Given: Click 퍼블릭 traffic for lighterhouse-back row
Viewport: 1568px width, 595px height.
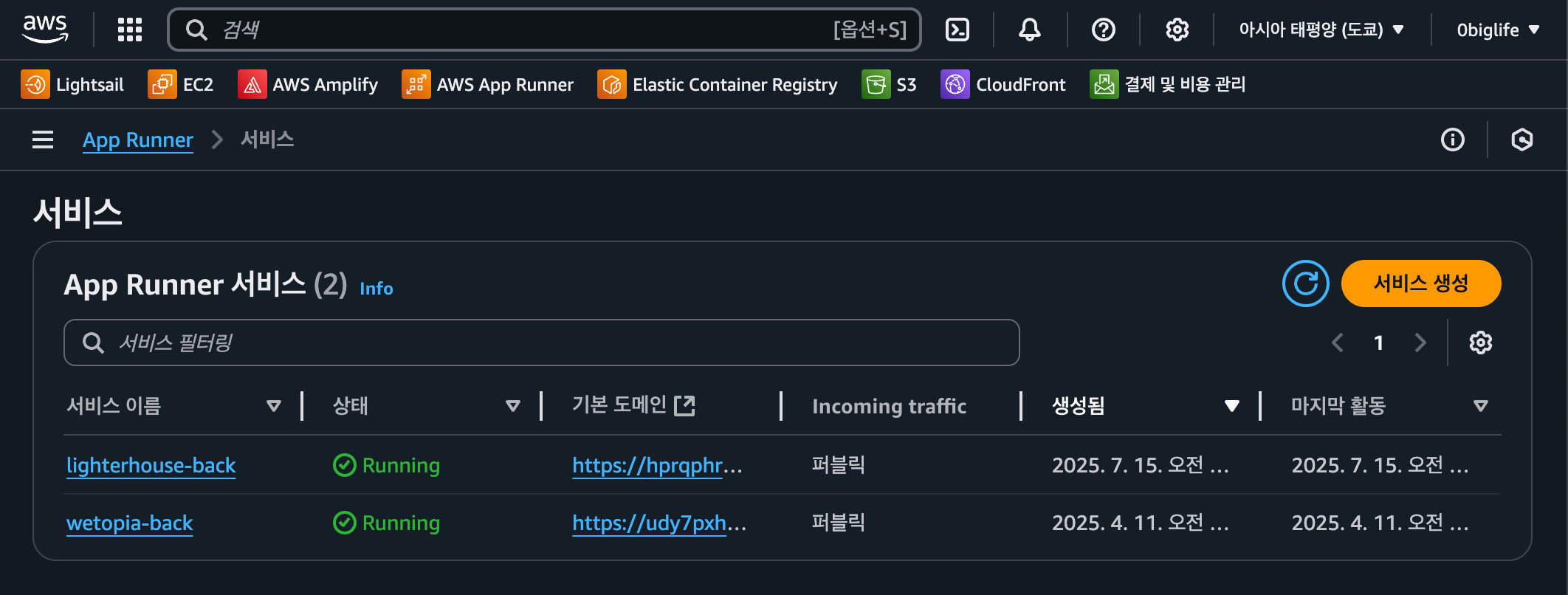Looking at the screenshot, I should [839, 465].
